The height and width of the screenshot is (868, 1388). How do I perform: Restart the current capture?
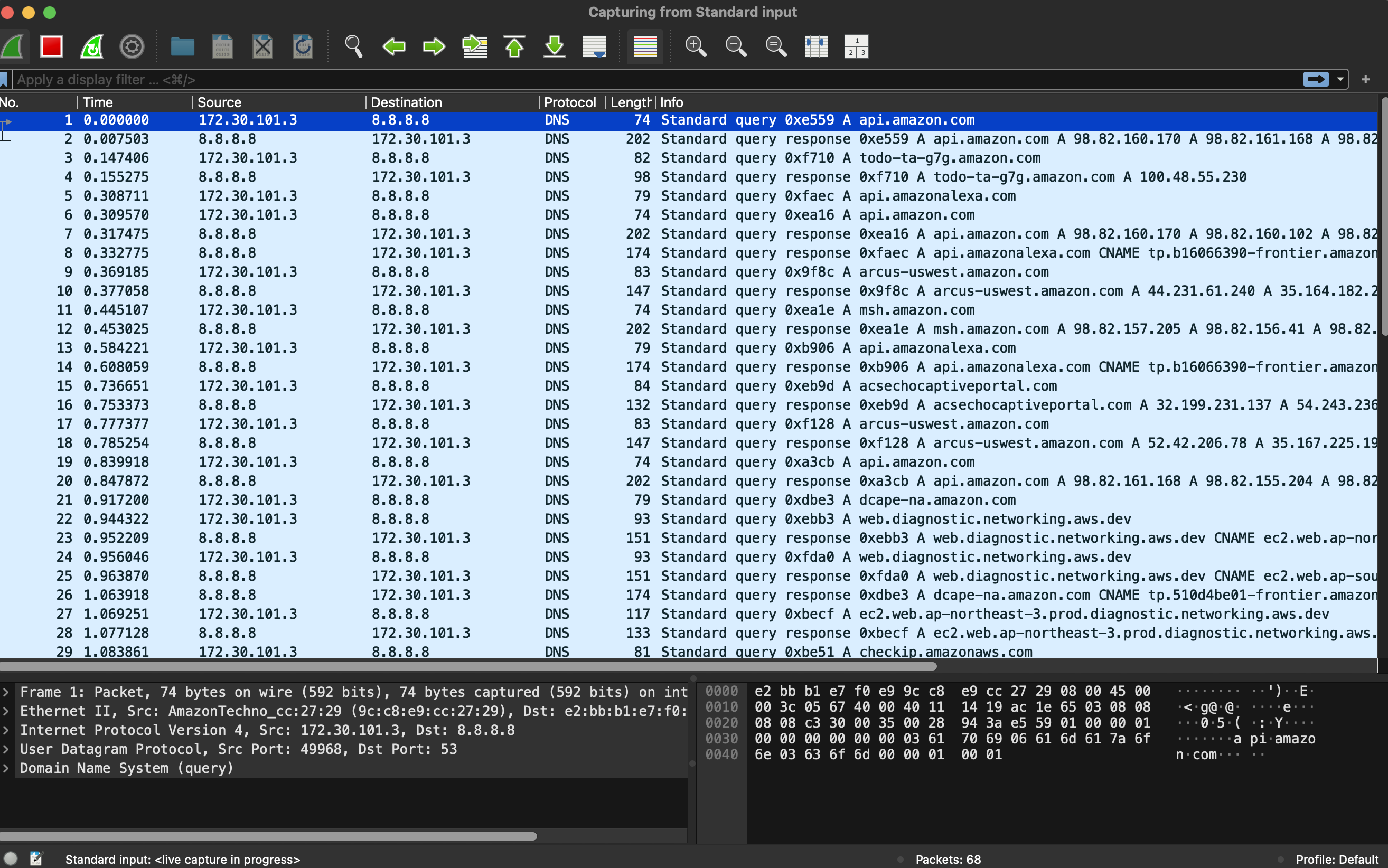[x=92, y=46]
